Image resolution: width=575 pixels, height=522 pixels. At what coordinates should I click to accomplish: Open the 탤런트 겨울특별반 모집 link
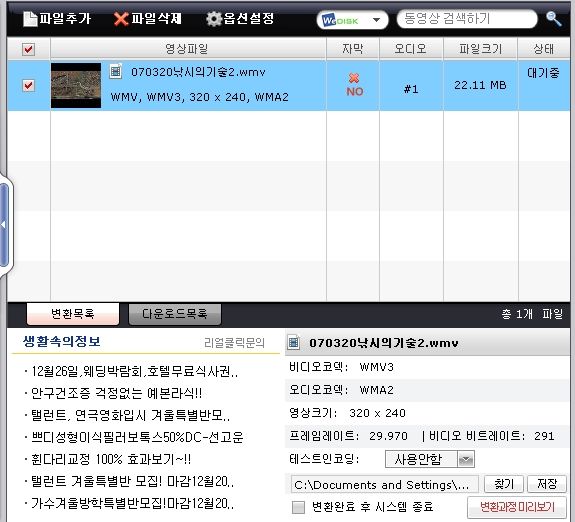pyautogui.click(x=132, y=481)
